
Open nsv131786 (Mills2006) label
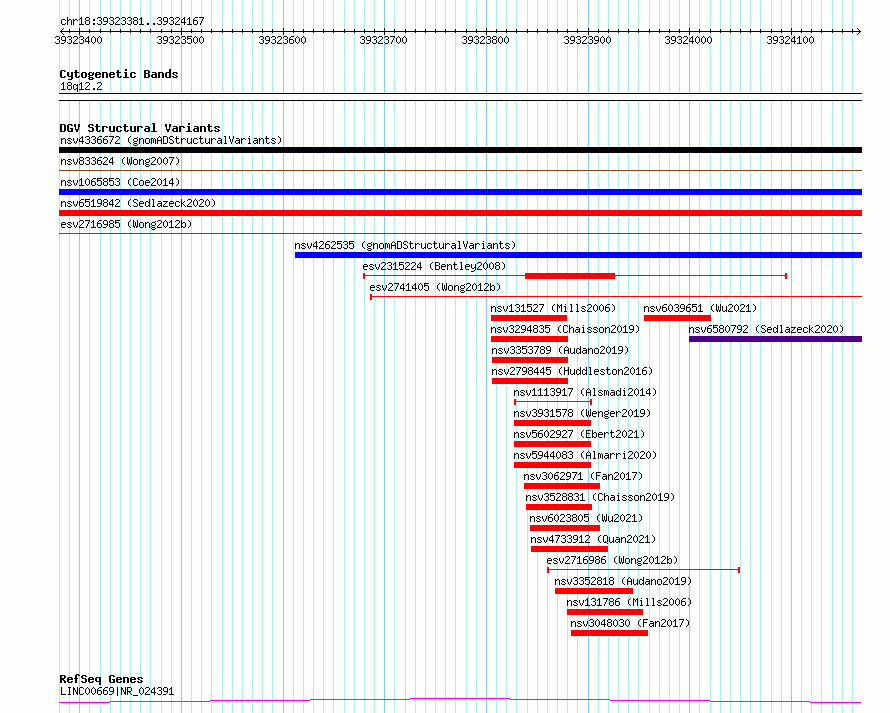tap(629, 602)
